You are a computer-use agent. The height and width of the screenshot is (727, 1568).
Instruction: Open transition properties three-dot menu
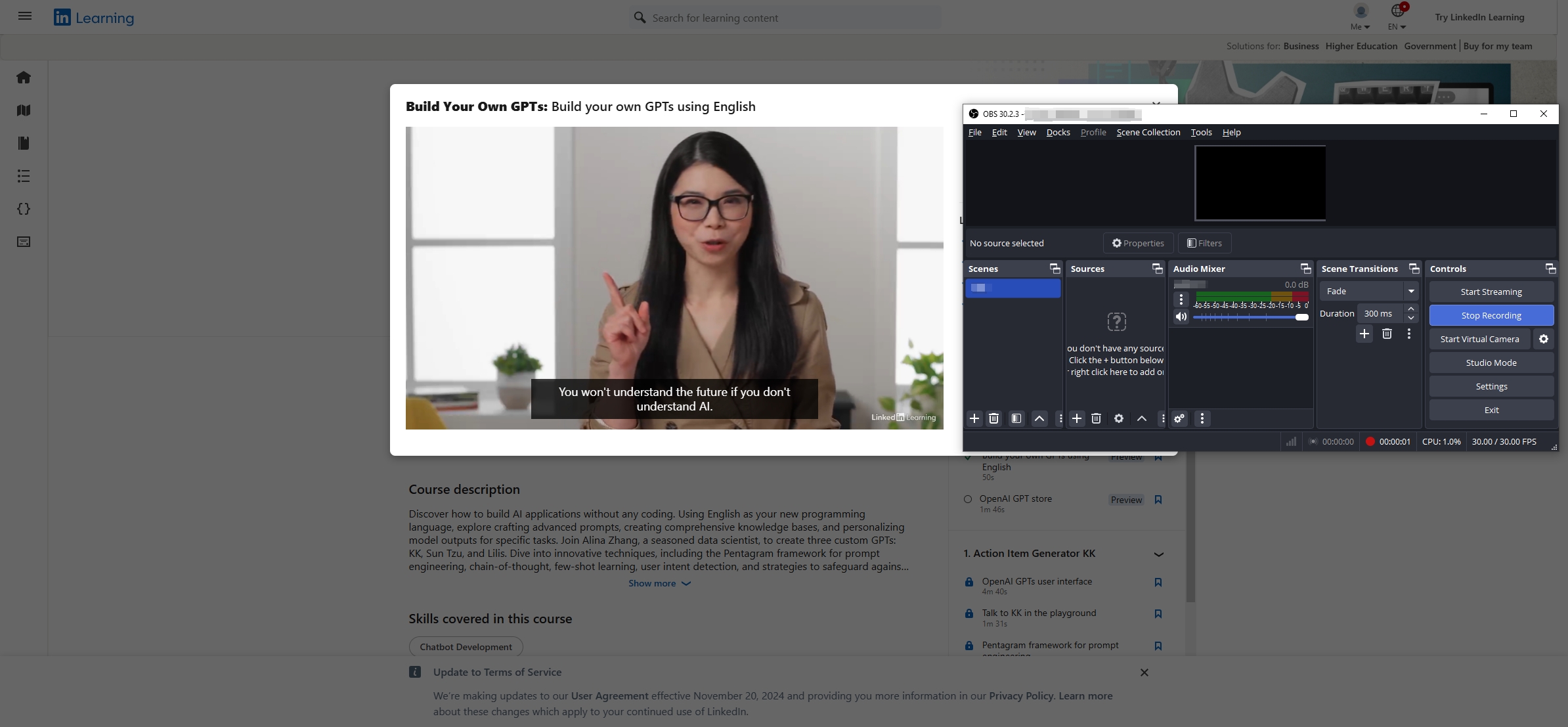(x=1409, y=334)
